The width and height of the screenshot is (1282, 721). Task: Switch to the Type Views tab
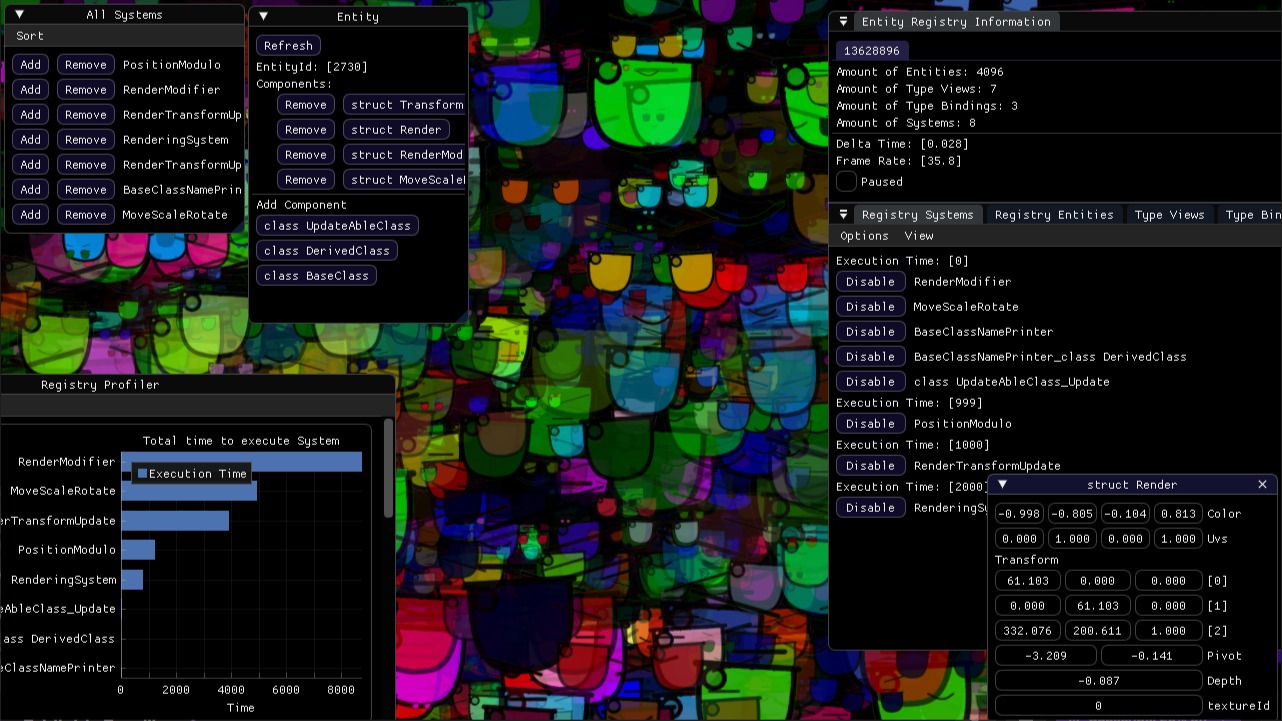[x=1170, y=214]
